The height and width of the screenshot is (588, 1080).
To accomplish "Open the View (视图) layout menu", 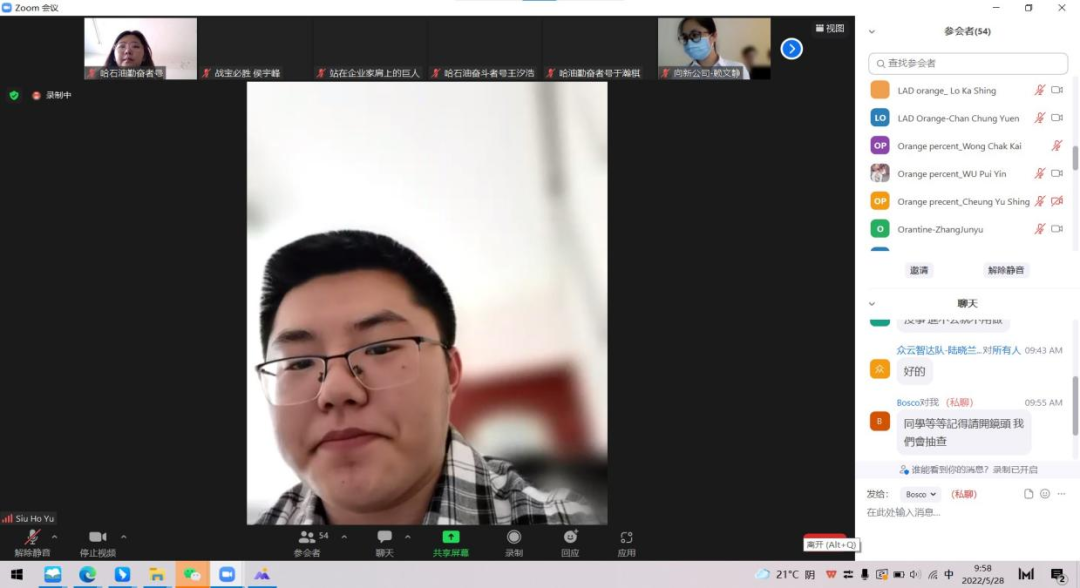I will pos(830,28).
